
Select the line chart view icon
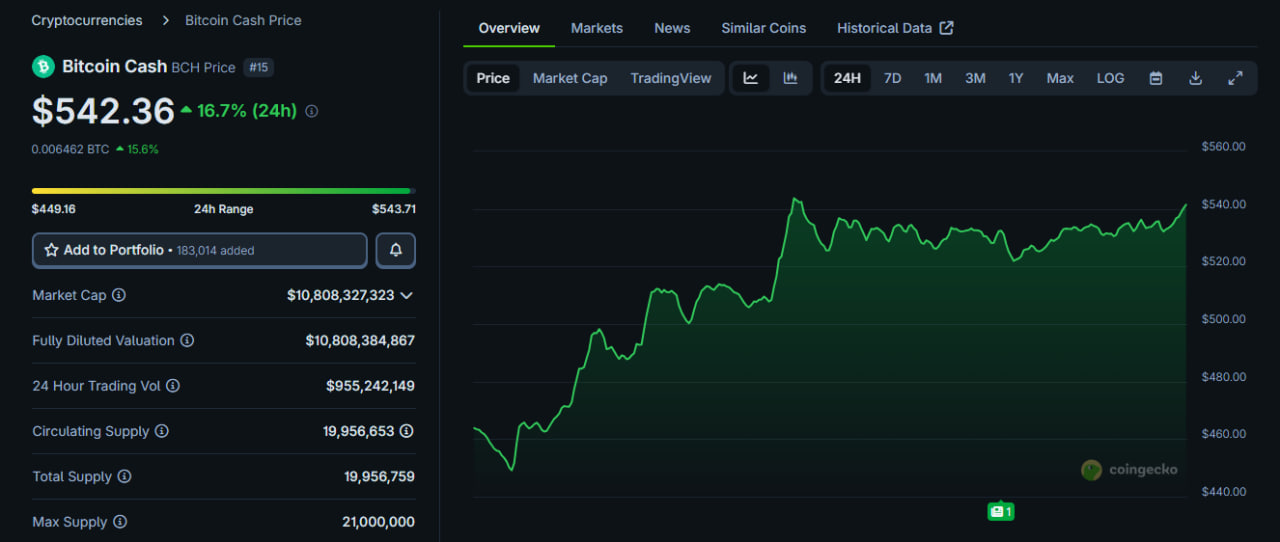click(751, 78)
